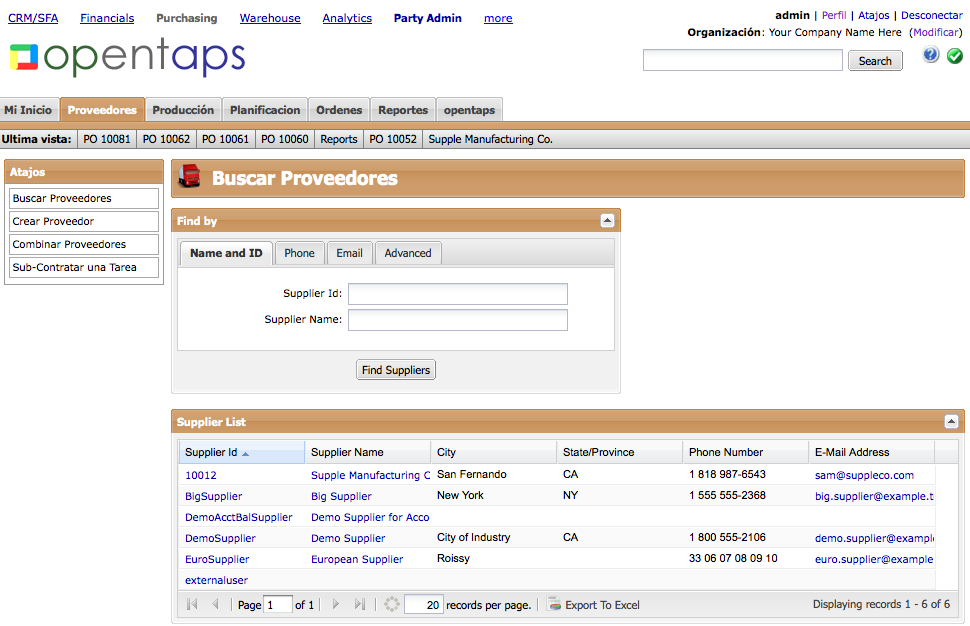The height and width of the screenshot is (626, 970).
Task: Open the CRM/SFA application link
Action: pos(33,18)
